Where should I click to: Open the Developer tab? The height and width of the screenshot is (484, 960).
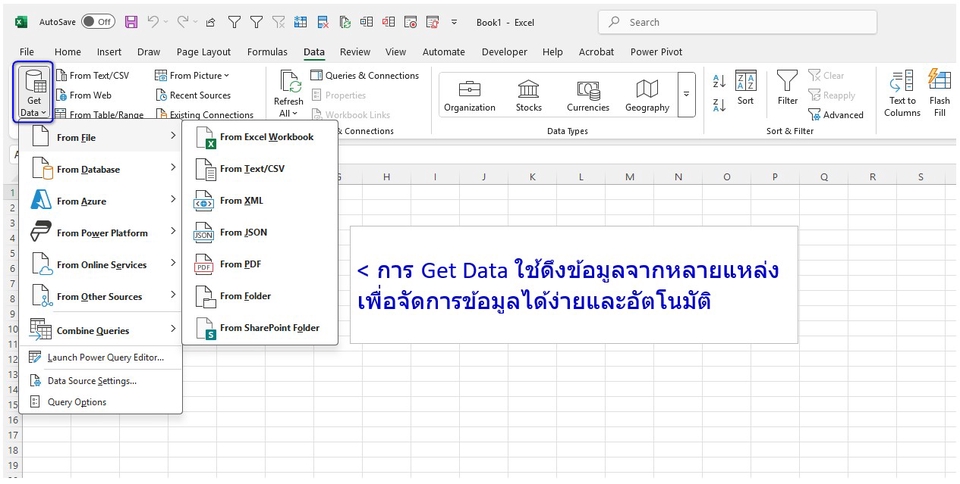tap(504, 52)
